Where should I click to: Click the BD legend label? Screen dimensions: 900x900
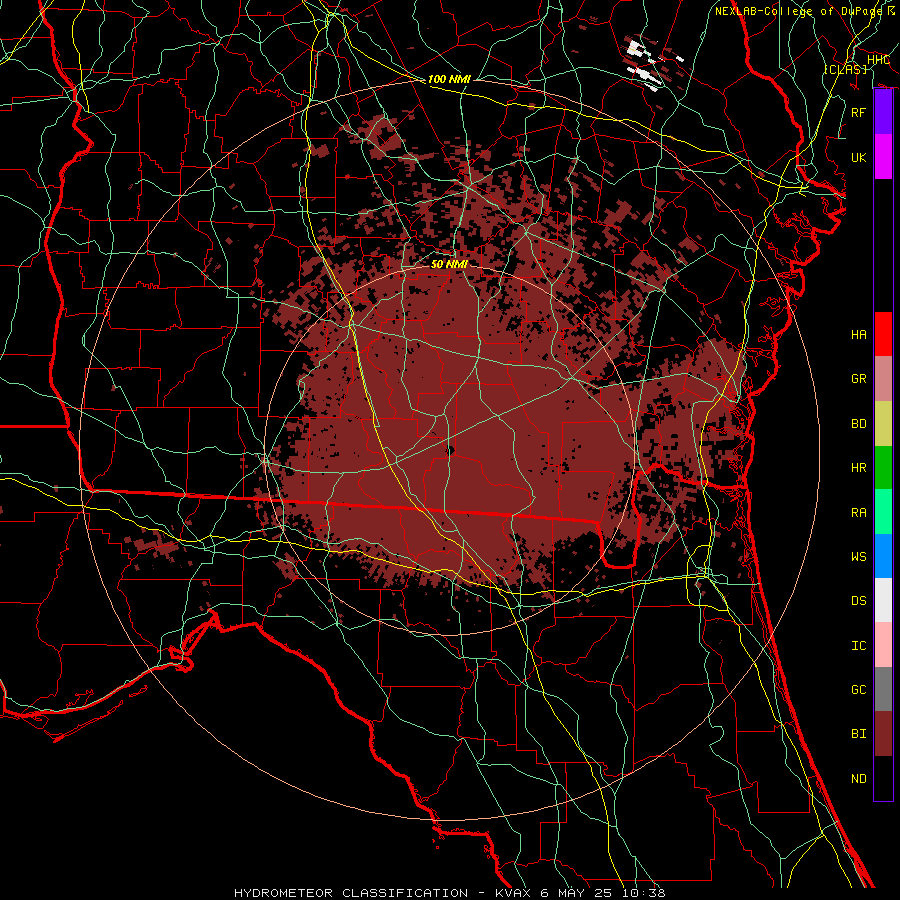point(859,424)
